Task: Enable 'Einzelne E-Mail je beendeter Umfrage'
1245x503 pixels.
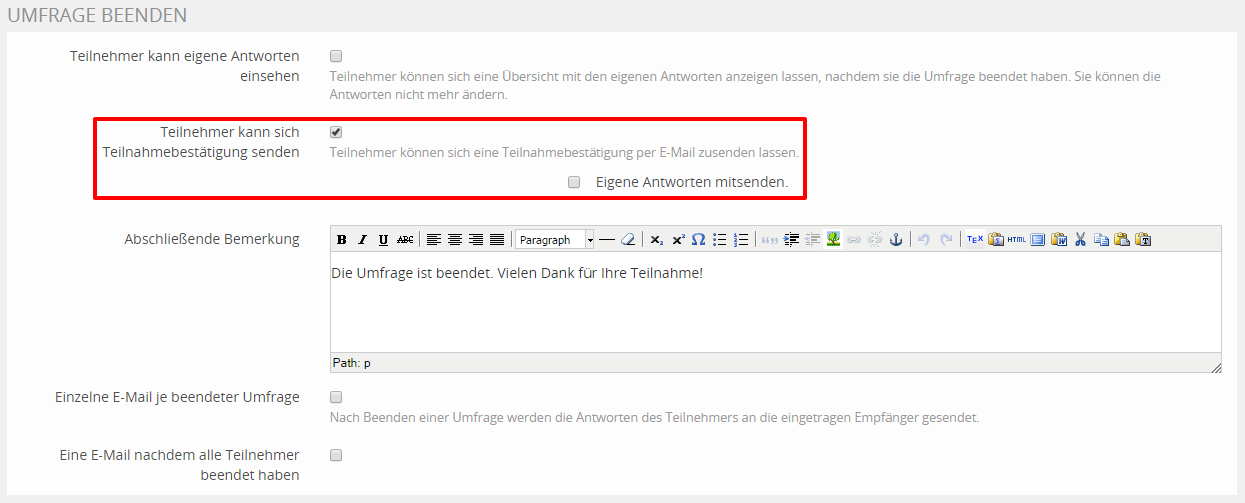Action: 336,397
